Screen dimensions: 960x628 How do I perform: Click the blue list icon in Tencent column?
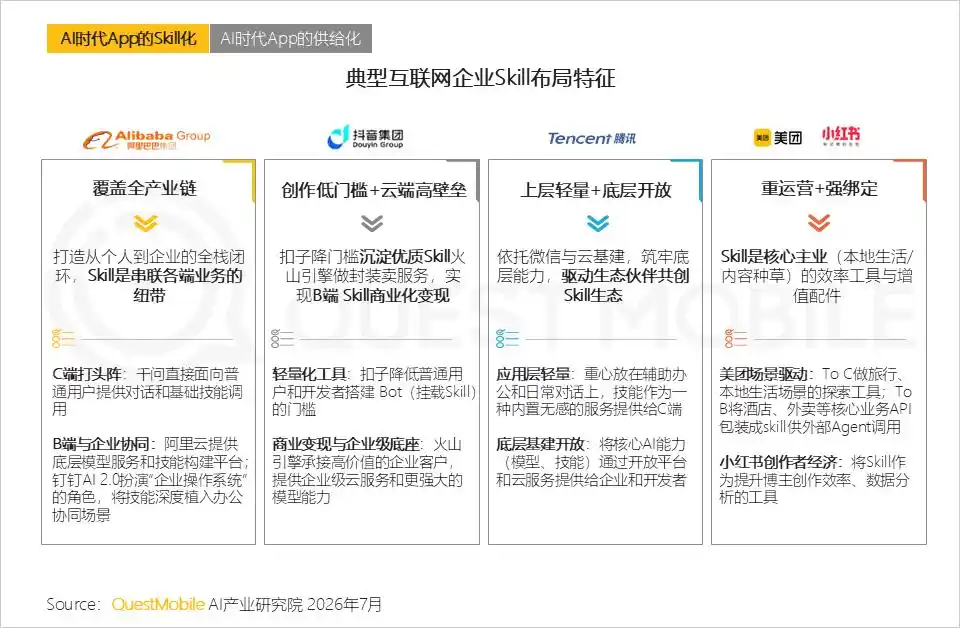pyautogui.click(x=507, y=338)
